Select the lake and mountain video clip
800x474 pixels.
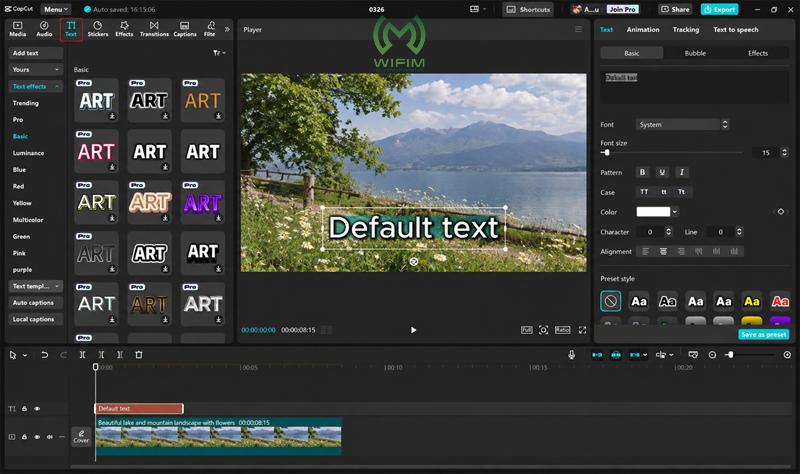218,436
